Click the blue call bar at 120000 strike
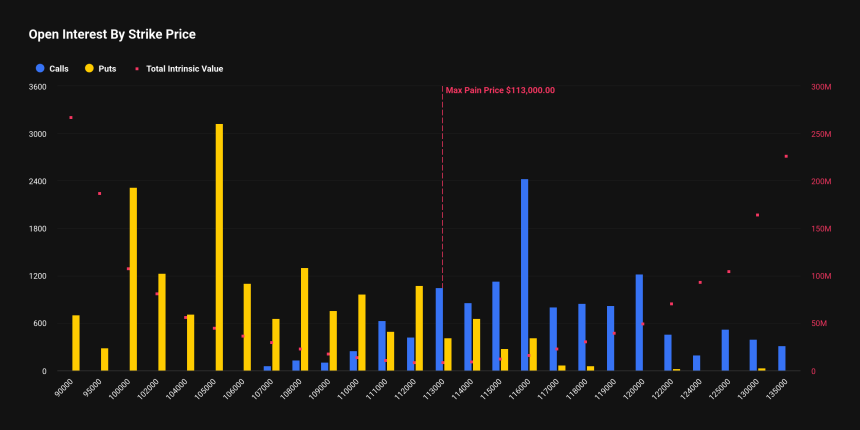The width and height of the screenshot is (860, 430). [639, 322]
